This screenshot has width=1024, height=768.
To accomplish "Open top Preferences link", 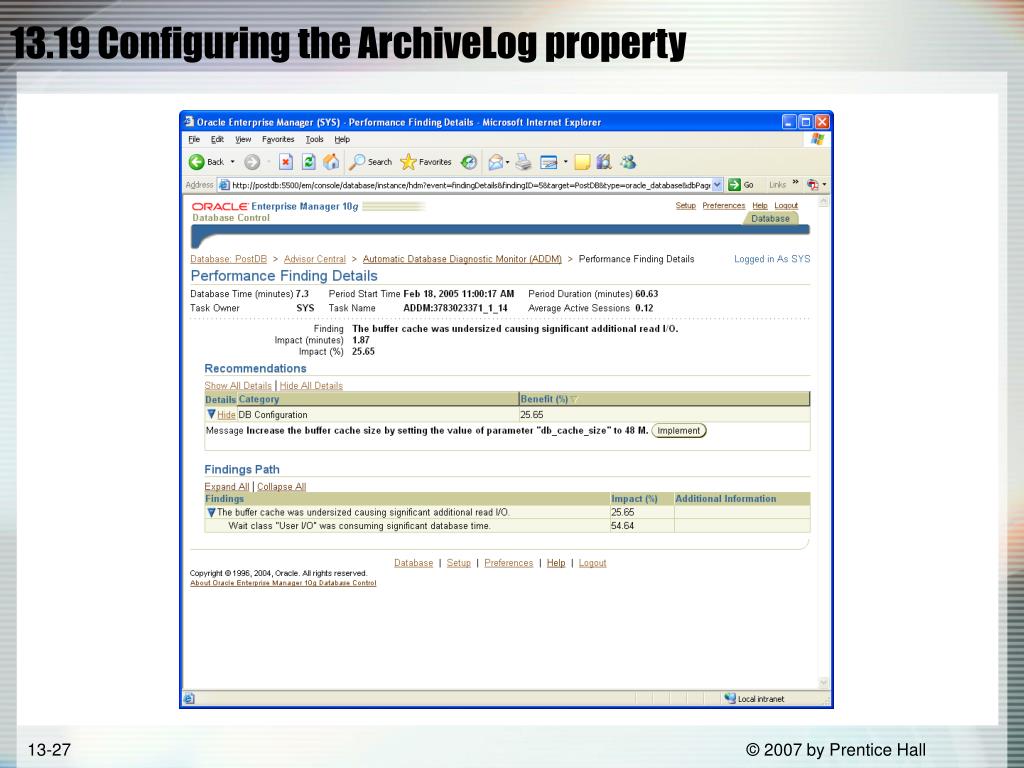I will pyautogui.click(x=724, y=206).
